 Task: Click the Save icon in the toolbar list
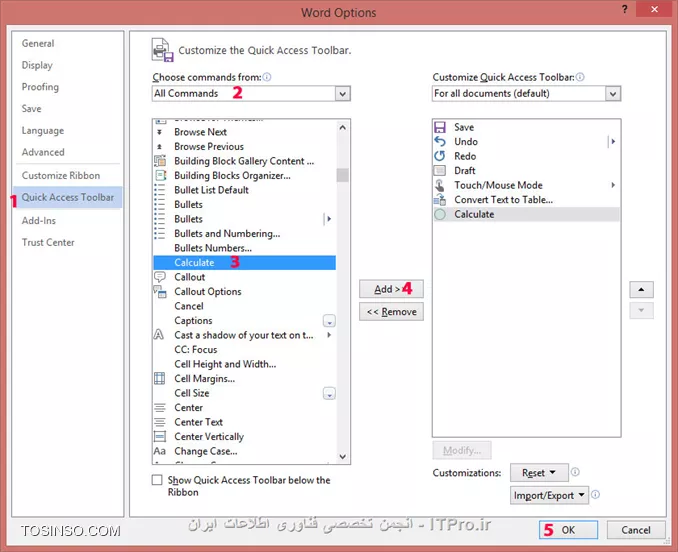(440, 127)
